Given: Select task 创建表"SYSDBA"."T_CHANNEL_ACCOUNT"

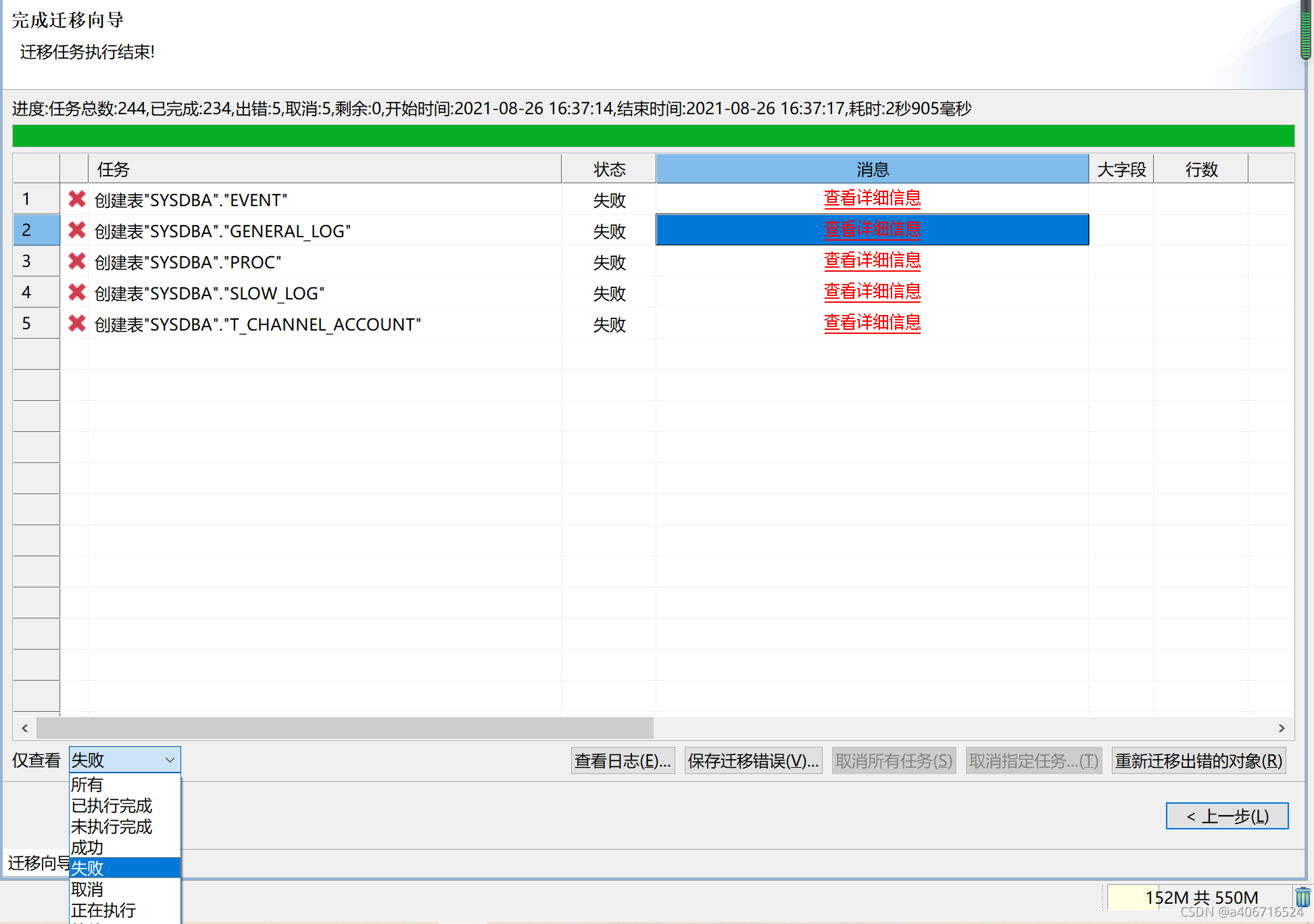Looking at the screenshot, I should coord(258,324).
